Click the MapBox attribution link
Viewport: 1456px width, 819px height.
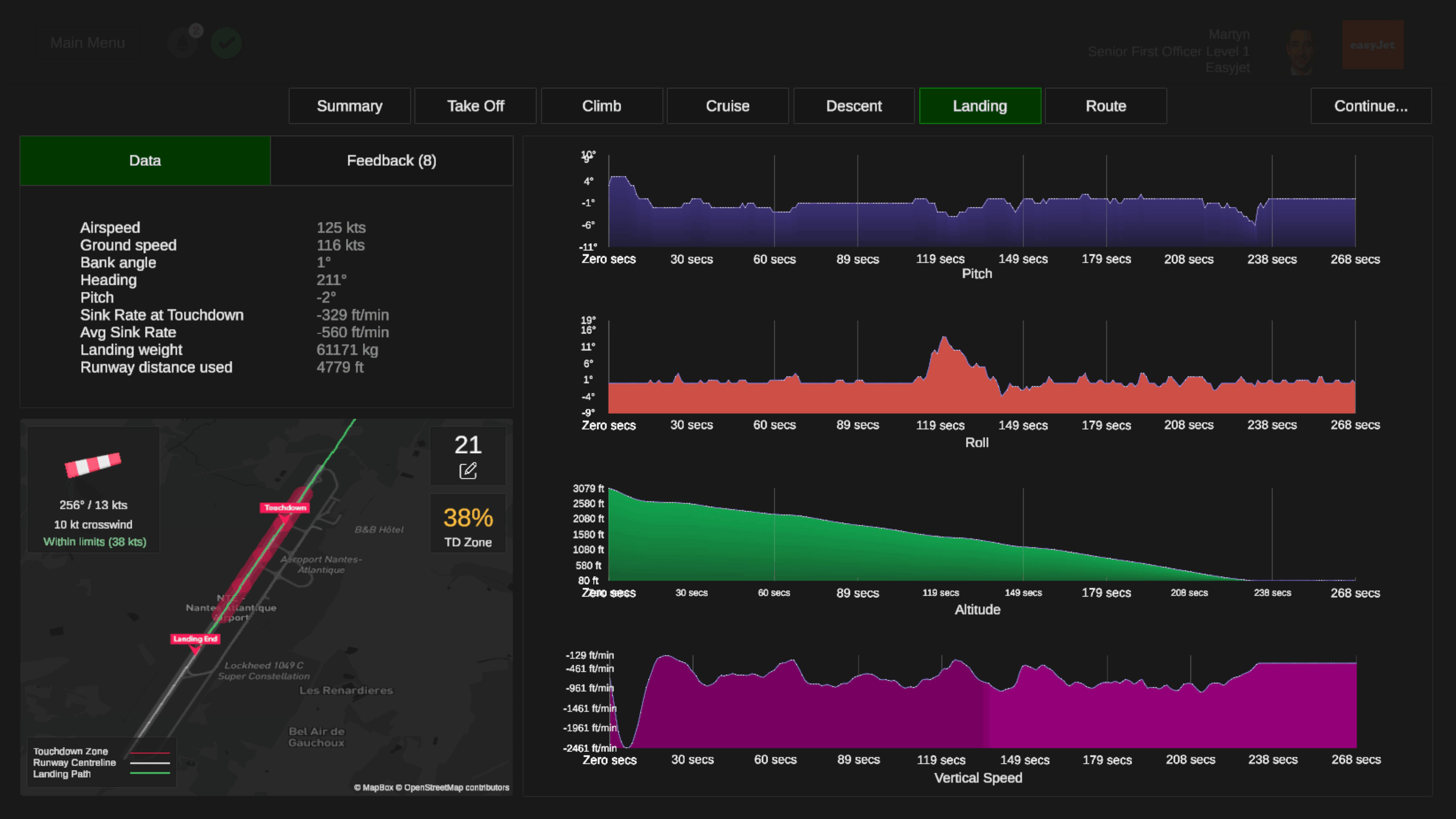[378, 788]
